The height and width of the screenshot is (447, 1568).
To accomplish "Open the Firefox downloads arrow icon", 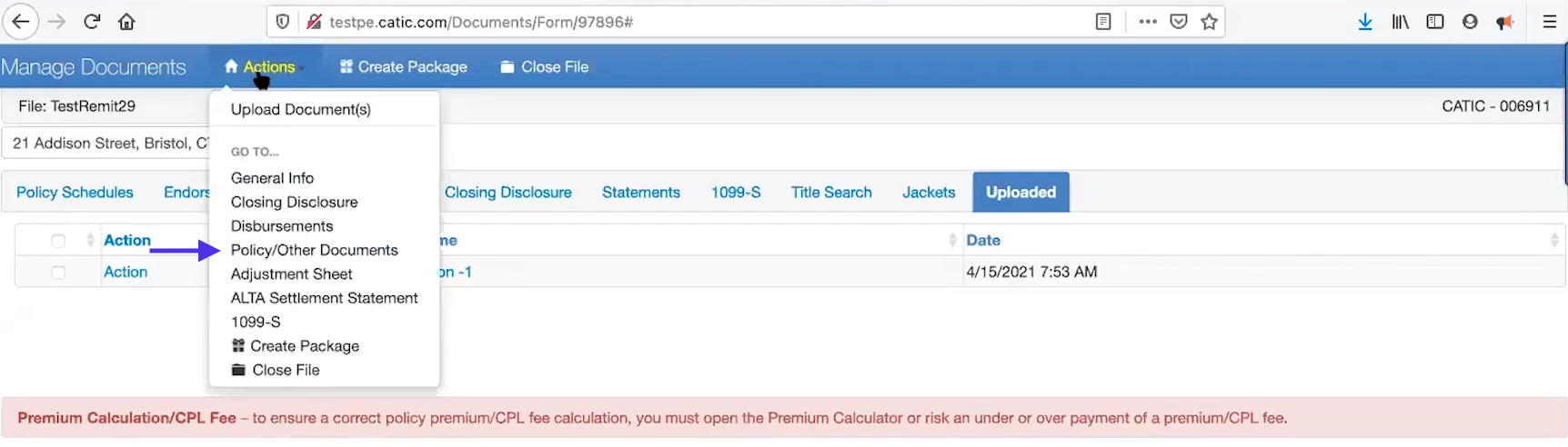I will tap(1365, 23).
